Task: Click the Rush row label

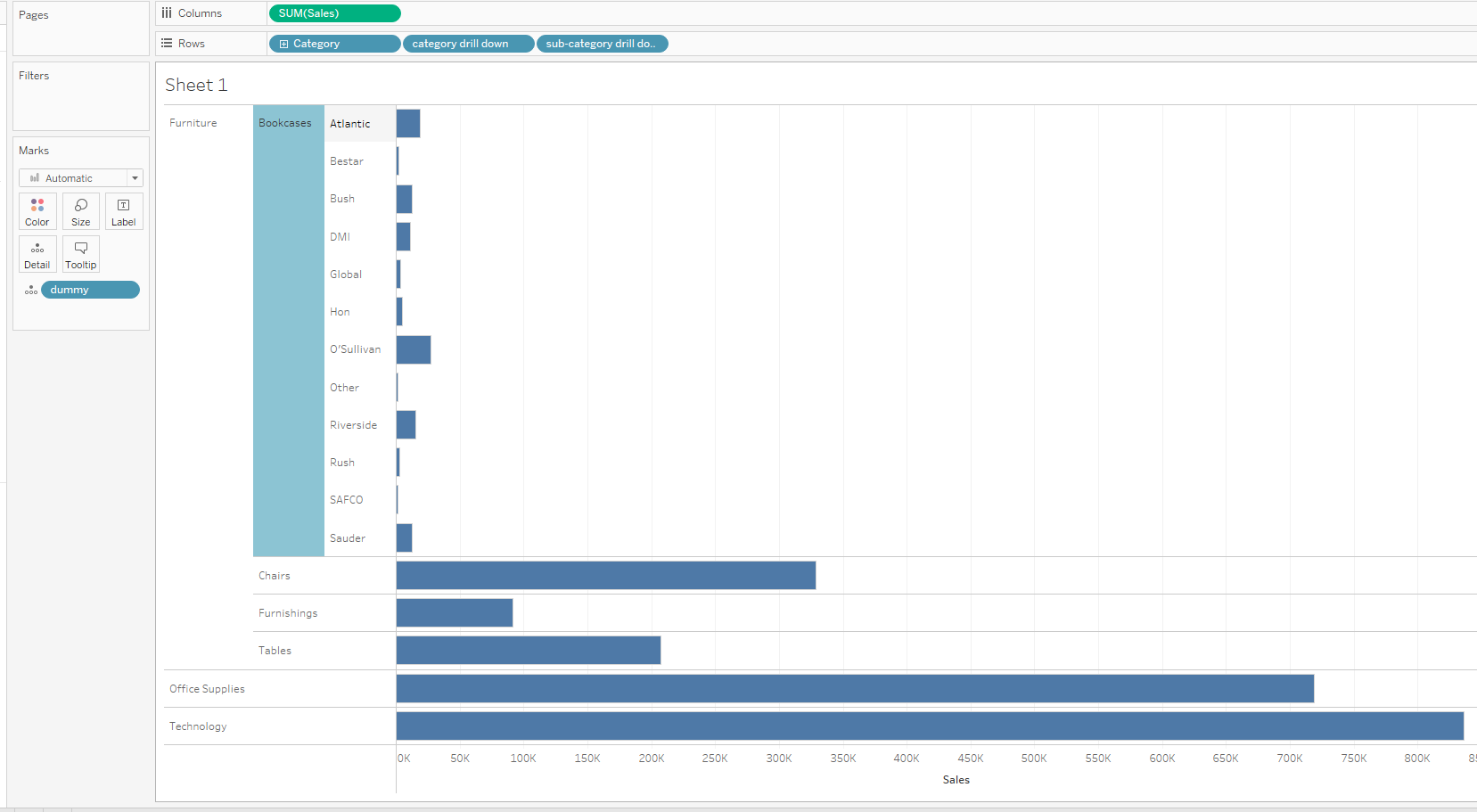Action: (342, 463)
